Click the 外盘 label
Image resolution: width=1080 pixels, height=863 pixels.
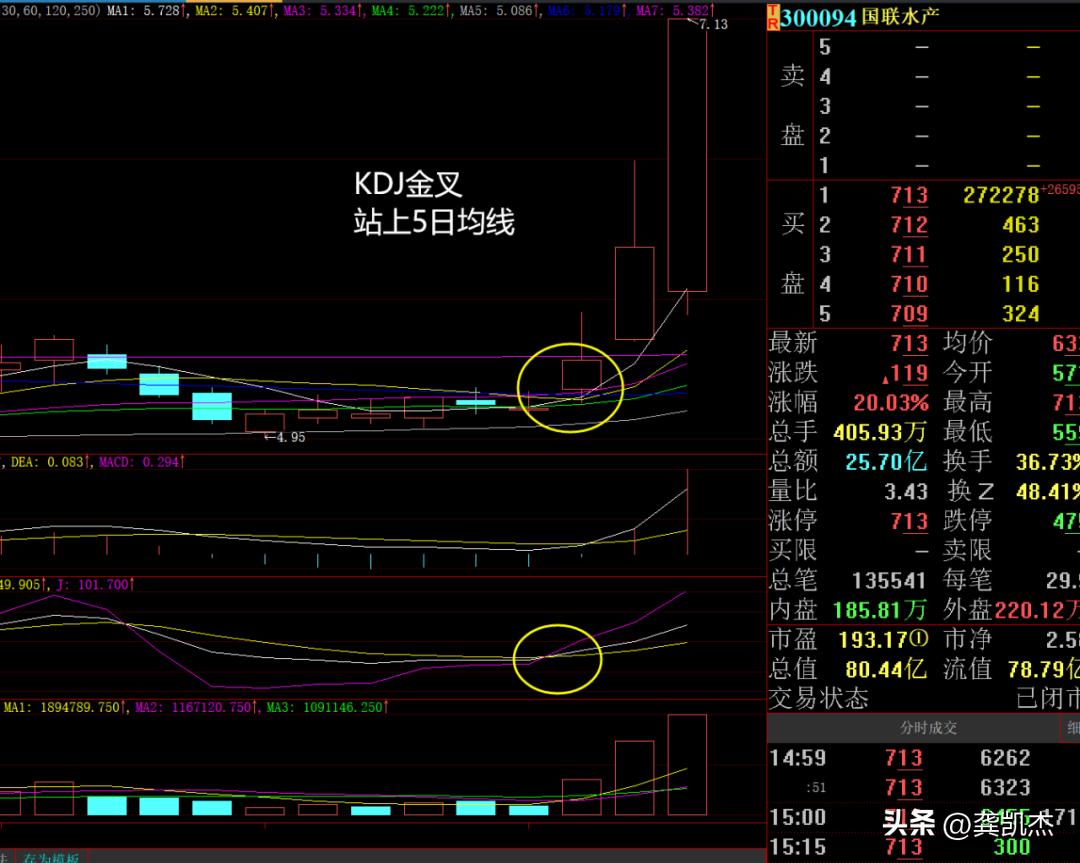968,610
